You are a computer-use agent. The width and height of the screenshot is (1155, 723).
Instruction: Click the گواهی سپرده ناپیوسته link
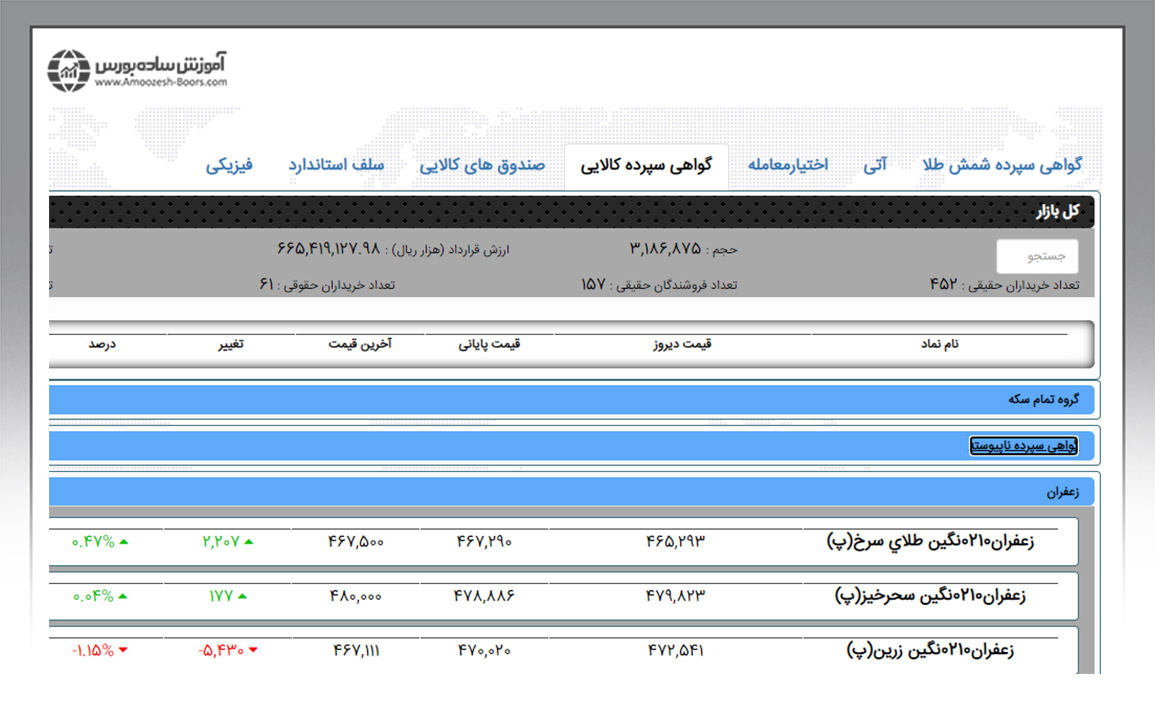pyautogui.click(x=1023, y=446)
